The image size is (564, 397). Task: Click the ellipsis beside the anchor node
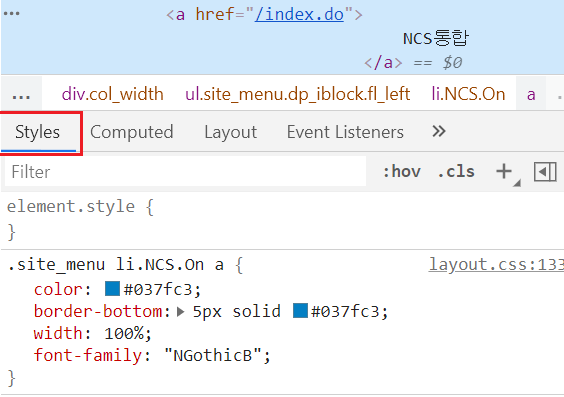click(12, 14)
